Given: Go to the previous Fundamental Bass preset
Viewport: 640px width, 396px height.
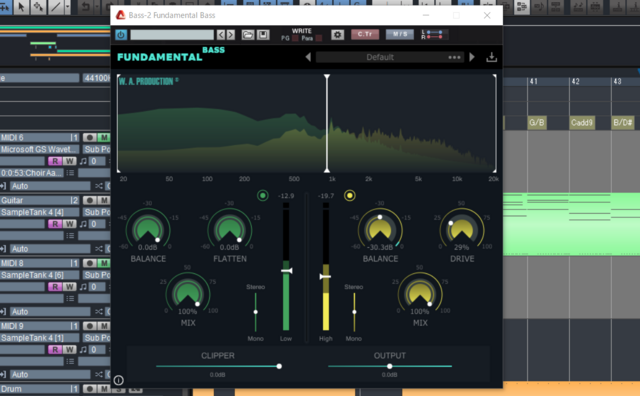Looking at the screenshot, I should coord(308,57).
